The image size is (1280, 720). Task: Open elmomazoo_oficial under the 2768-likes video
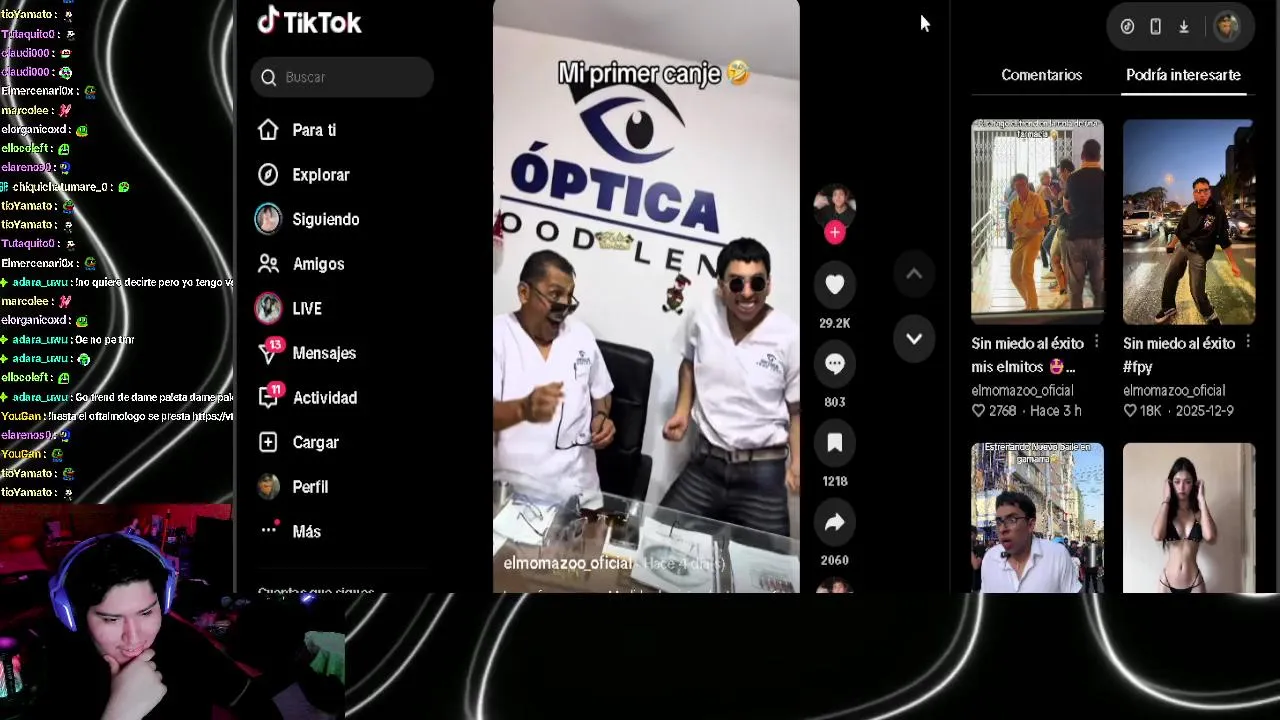click(x=1022, y=391)
